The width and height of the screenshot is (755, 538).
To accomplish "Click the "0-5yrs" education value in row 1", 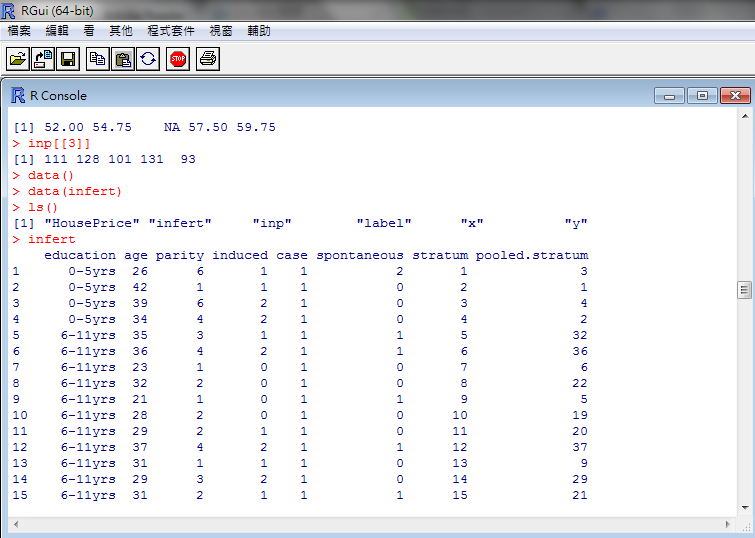I will point(92,272).
